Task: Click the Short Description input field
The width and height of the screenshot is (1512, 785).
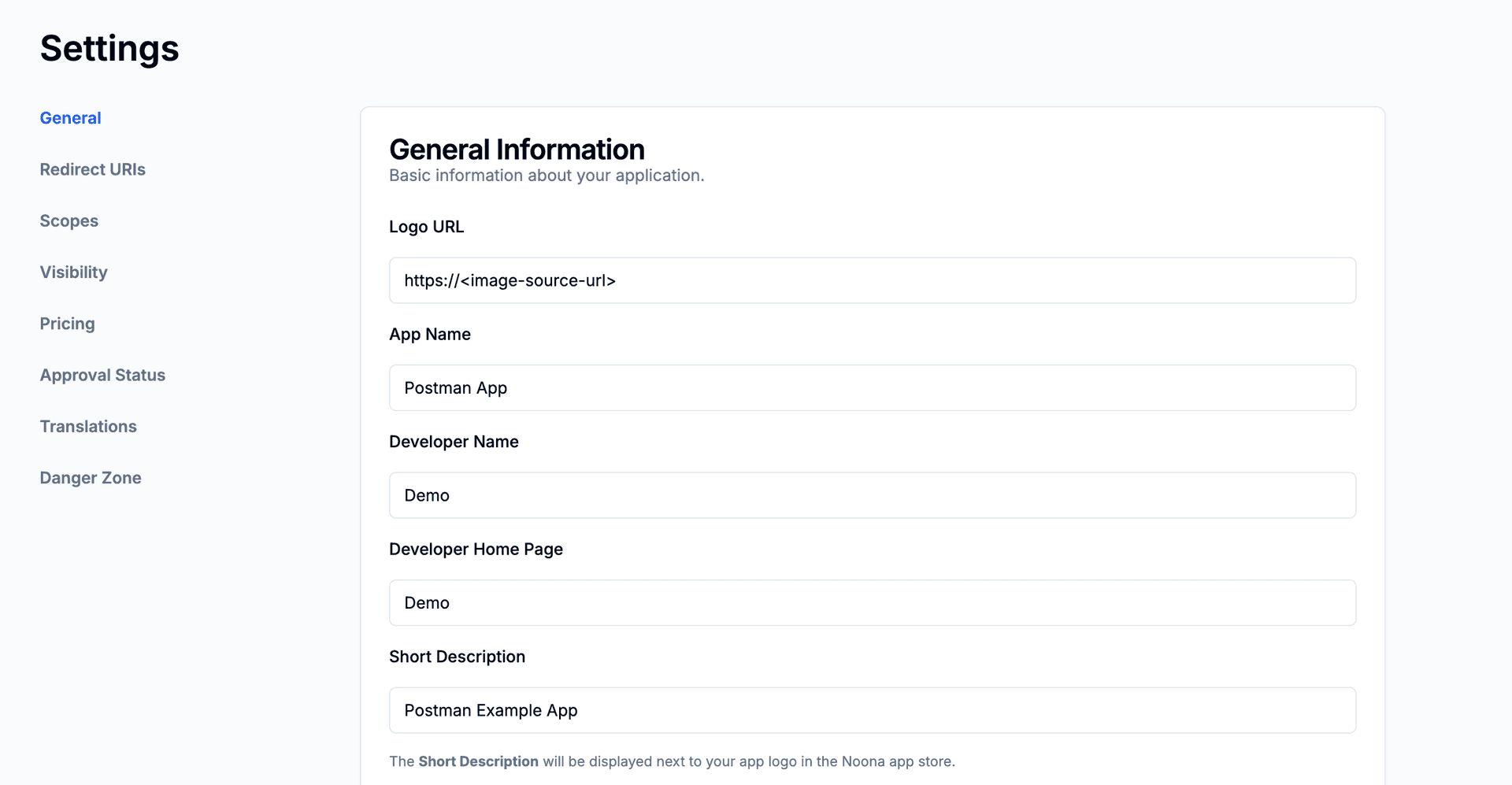Action: tap(872, 709)
